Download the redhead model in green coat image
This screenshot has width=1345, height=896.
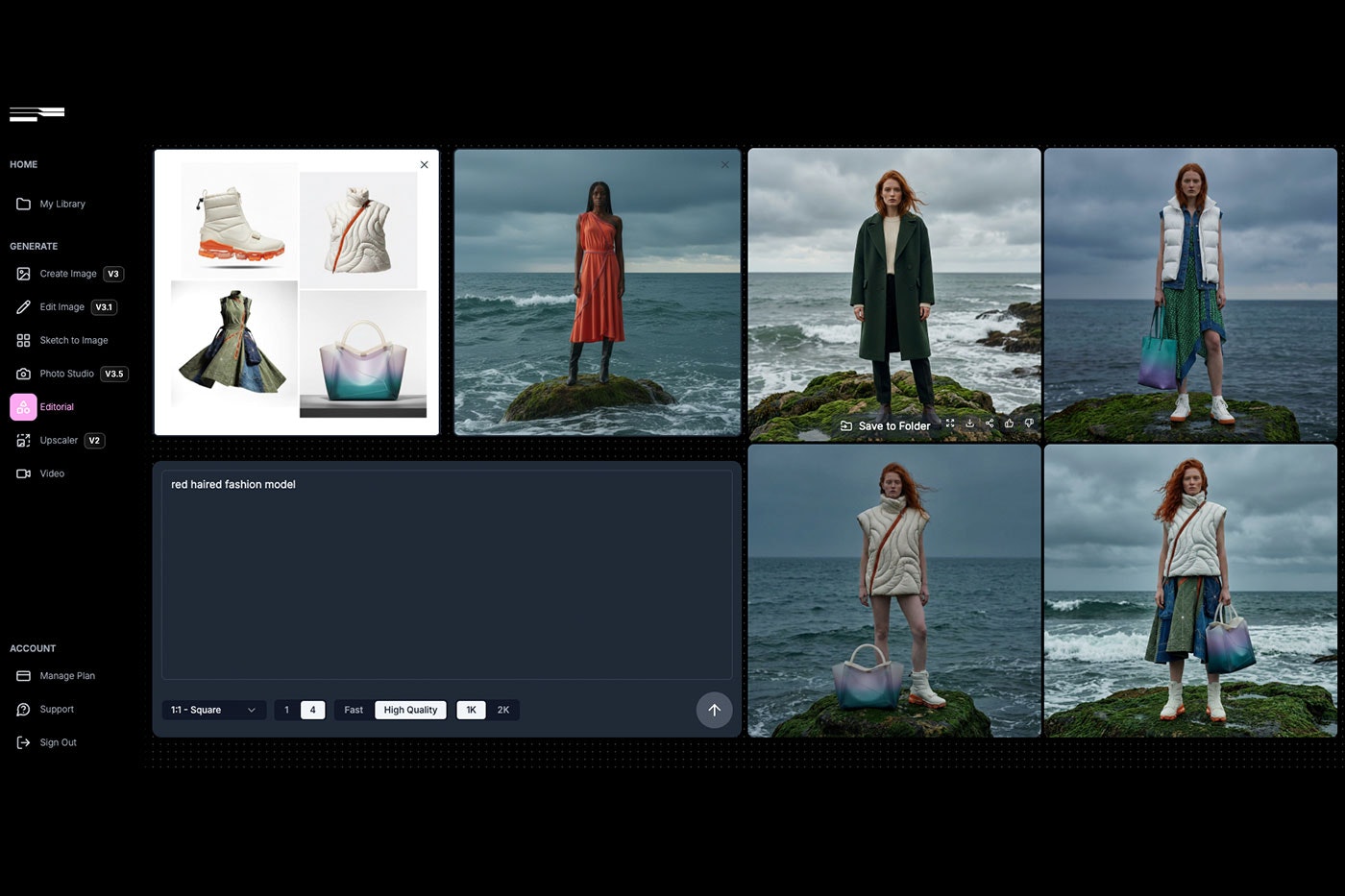pos(969,423)
